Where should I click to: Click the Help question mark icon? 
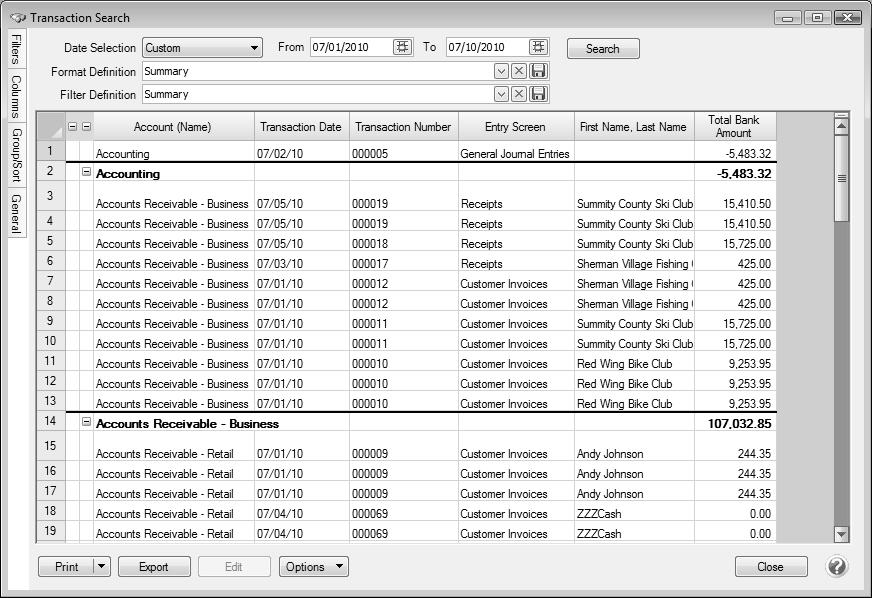837,567
